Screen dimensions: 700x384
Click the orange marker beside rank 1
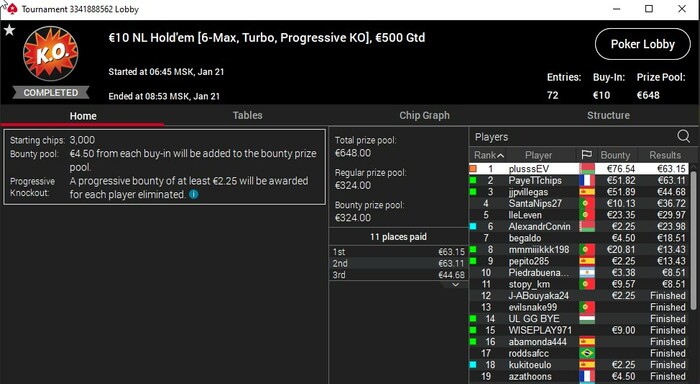[473, 169]
